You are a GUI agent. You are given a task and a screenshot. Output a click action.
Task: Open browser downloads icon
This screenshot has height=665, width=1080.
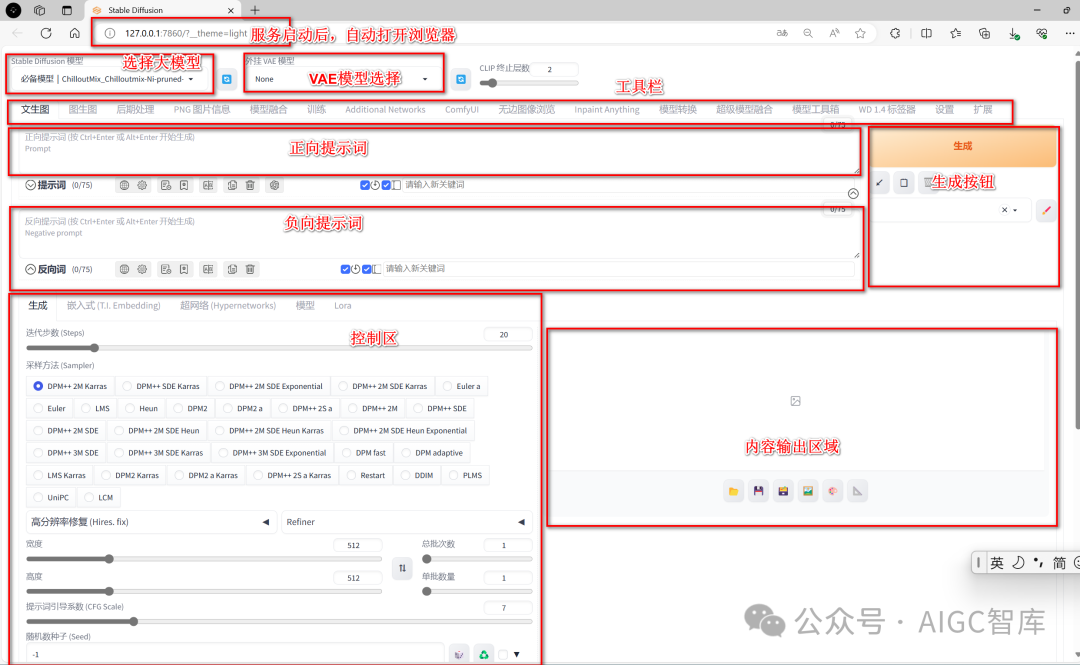1013,33
